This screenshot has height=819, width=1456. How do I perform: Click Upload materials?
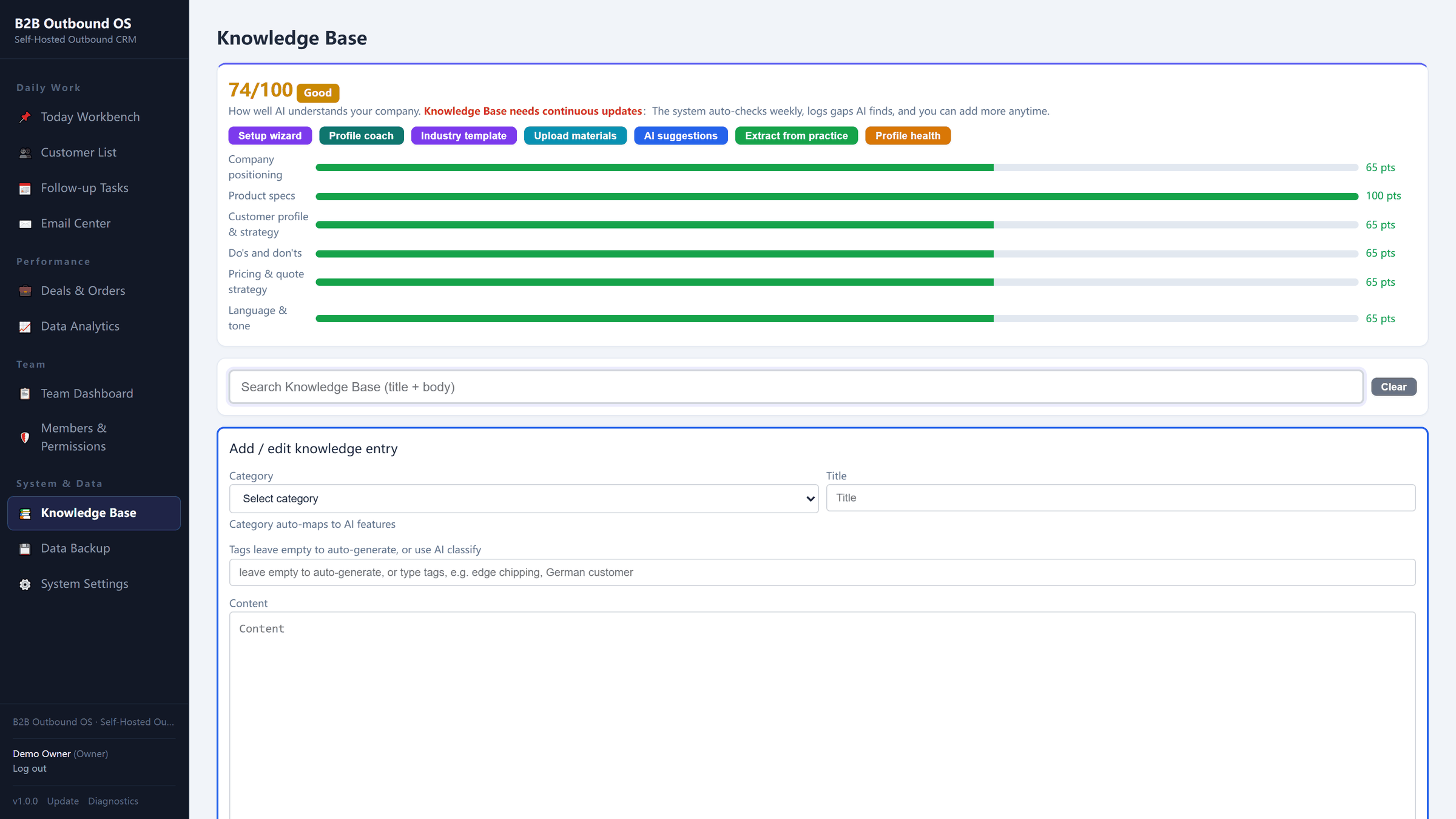[x=575, y=136]
